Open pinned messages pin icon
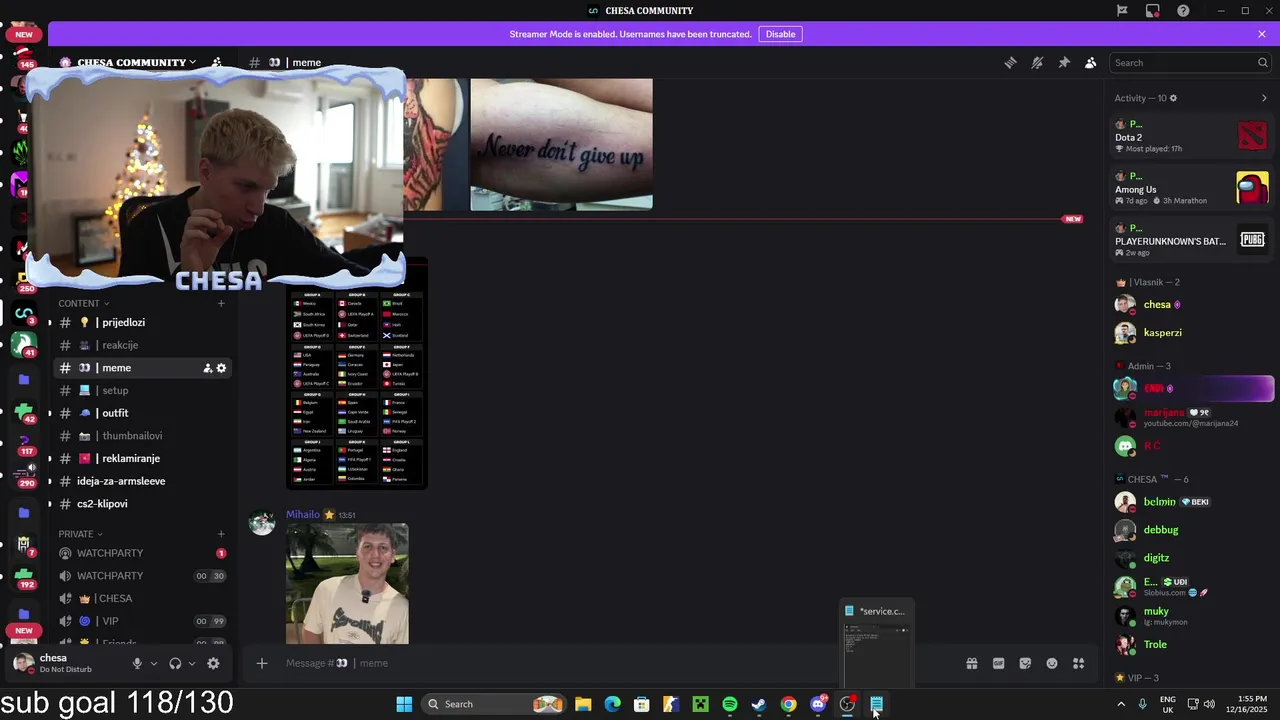This screenshot has height=720, width=1280. 1064,63
